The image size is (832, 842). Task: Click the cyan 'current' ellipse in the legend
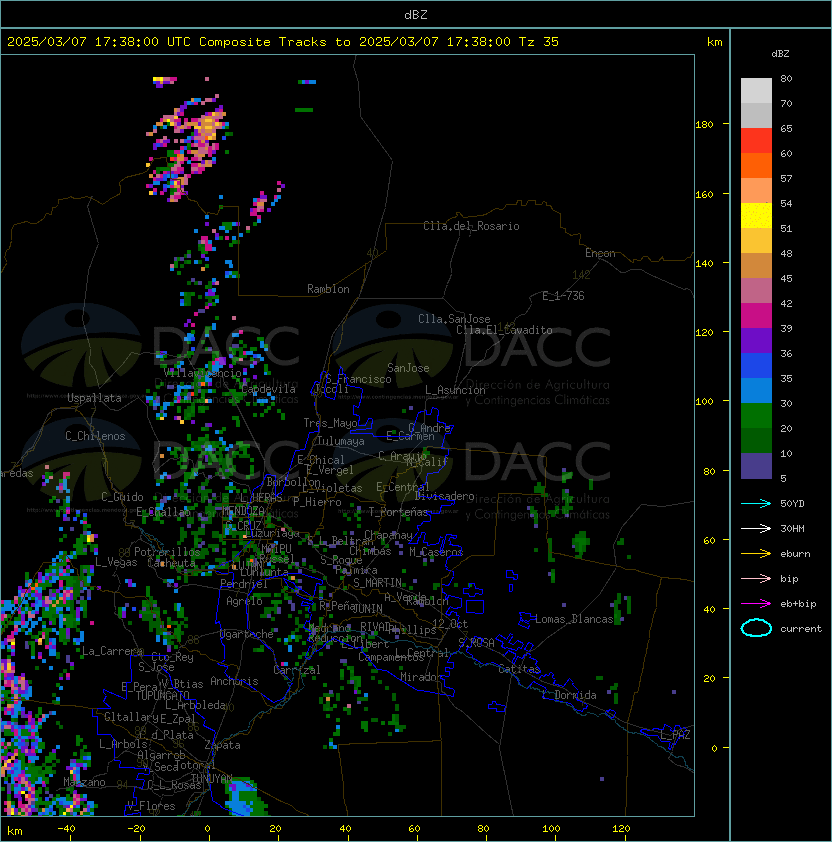tap(756, 628)
